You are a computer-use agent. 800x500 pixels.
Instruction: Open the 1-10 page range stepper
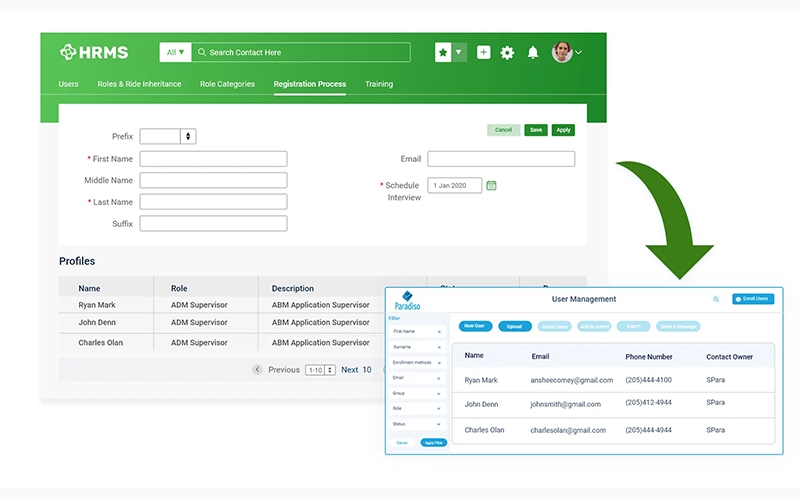(320, 370)
